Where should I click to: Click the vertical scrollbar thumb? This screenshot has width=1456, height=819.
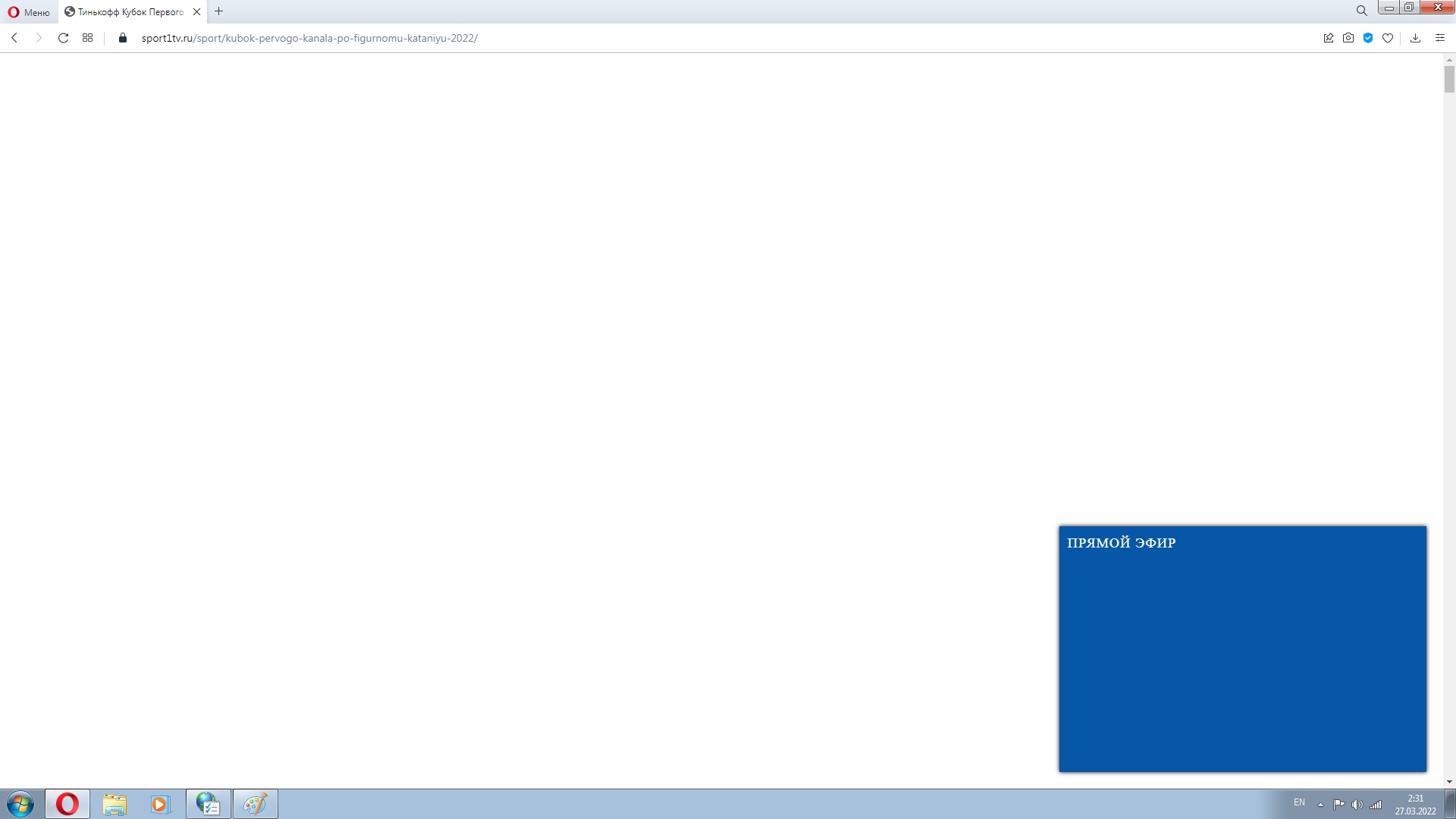click(x=1449, y=79)
